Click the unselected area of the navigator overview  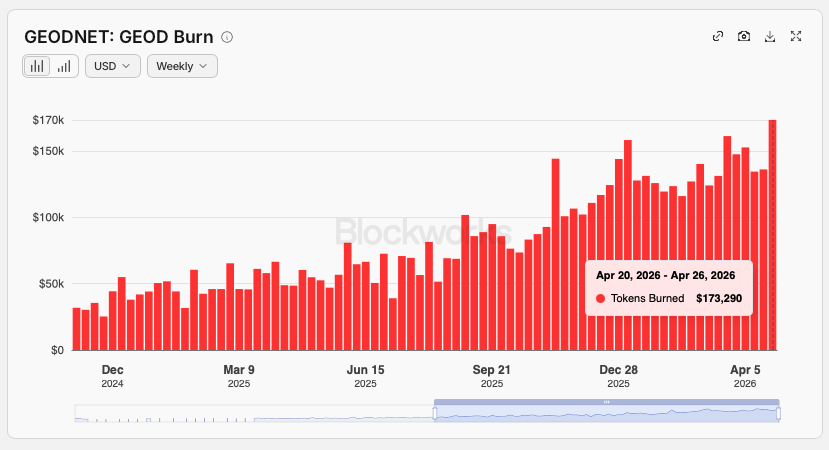pyautogui.click(x=254, y=414)
